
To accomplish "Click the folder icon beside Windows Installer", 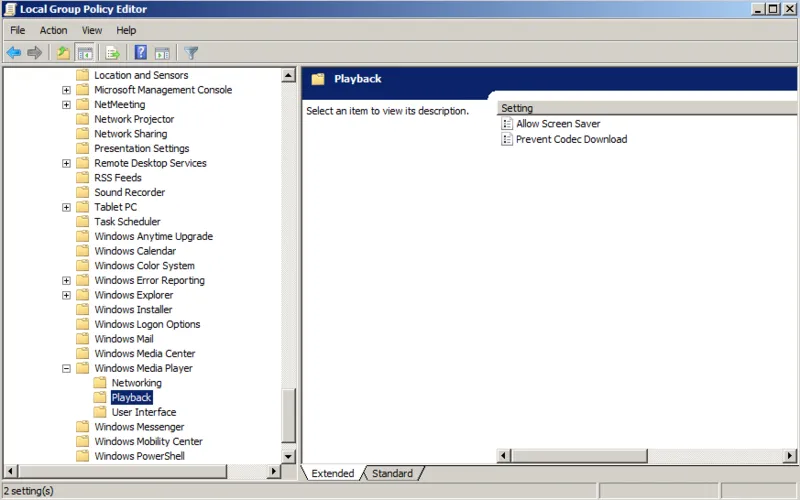I will [x=82, y=310].
